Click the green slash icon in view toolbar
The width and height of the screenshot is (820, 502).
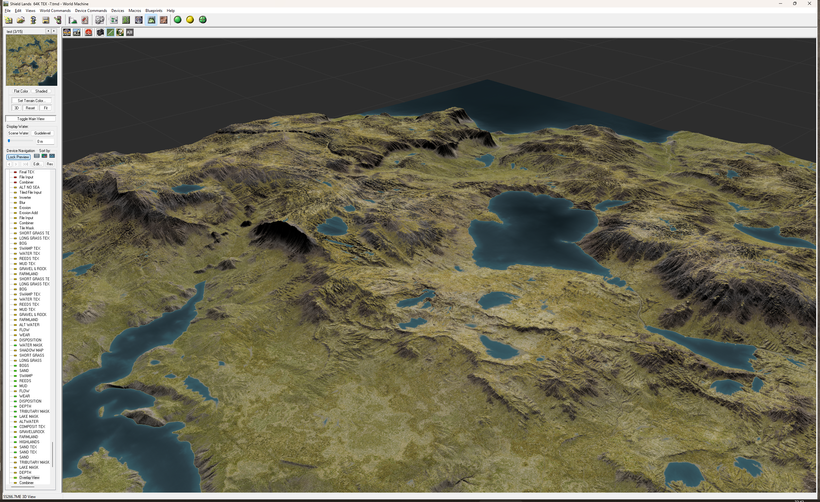(x=110, y=32)
